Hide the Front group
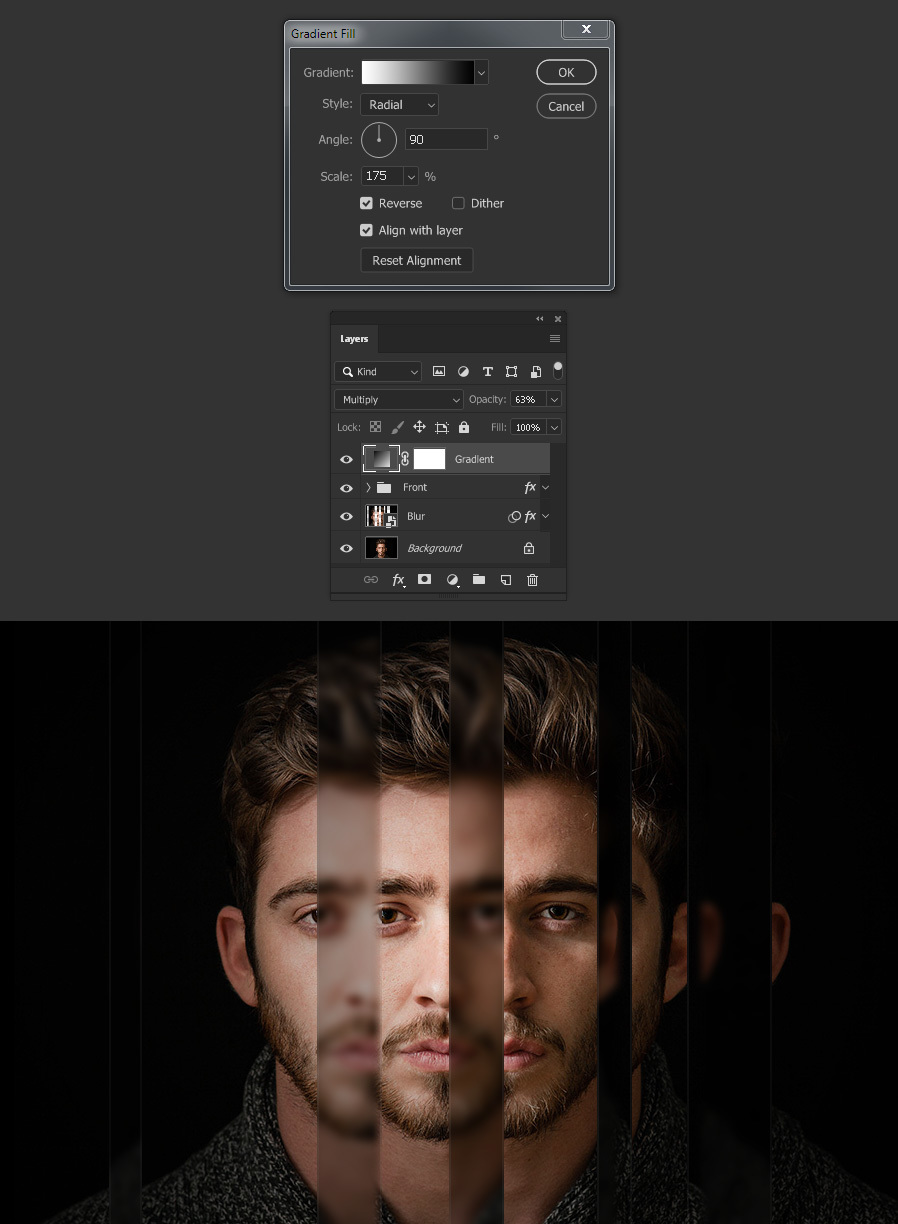Image resolution: width=898 pixels, height=1224 pixels. coord(346,488)
